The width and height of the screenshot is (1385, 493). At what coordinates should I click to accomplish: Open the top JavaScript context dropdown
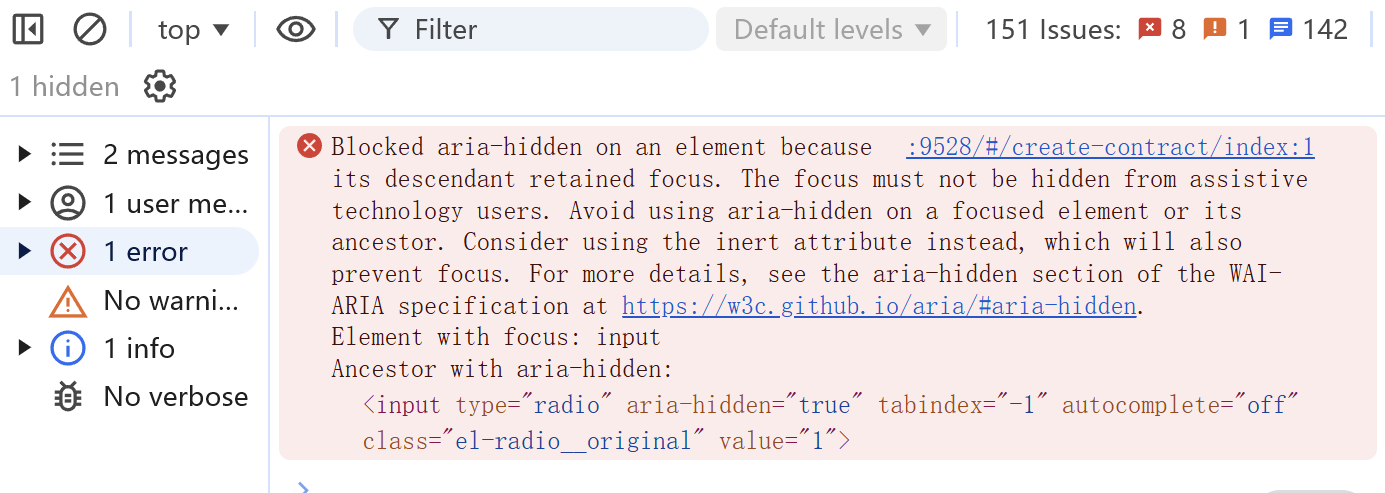[194, 30]
